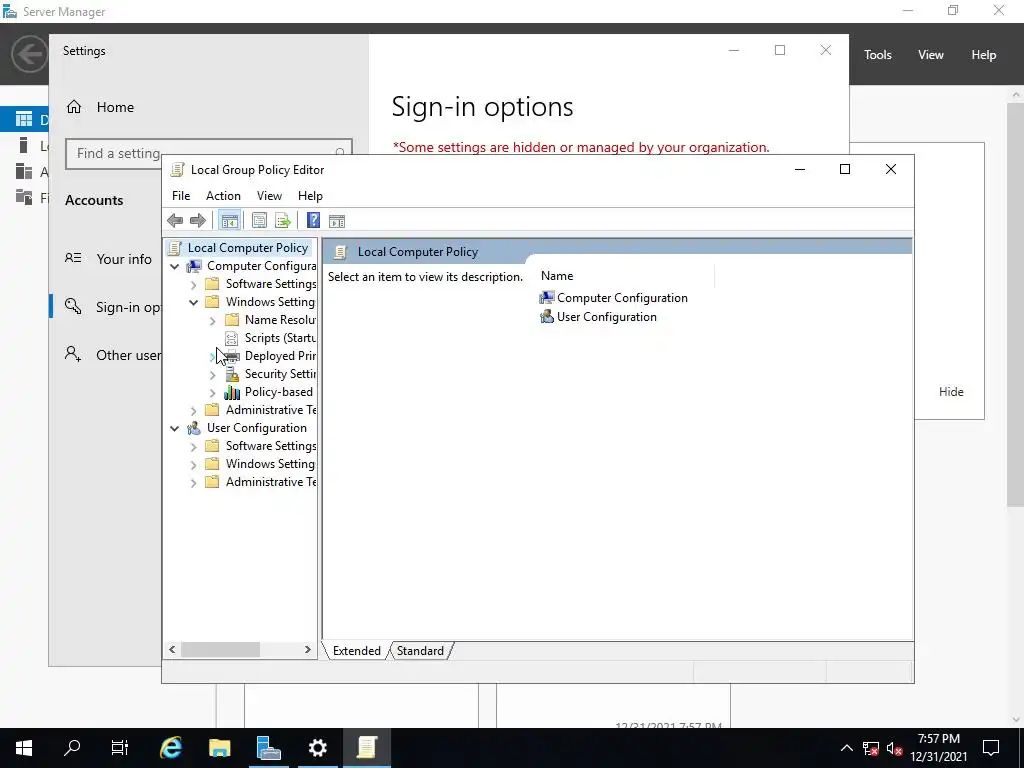Viewport: 1024px width, 768px height.
Task: Open User Configuration icon in Name list
Action: 547,317
